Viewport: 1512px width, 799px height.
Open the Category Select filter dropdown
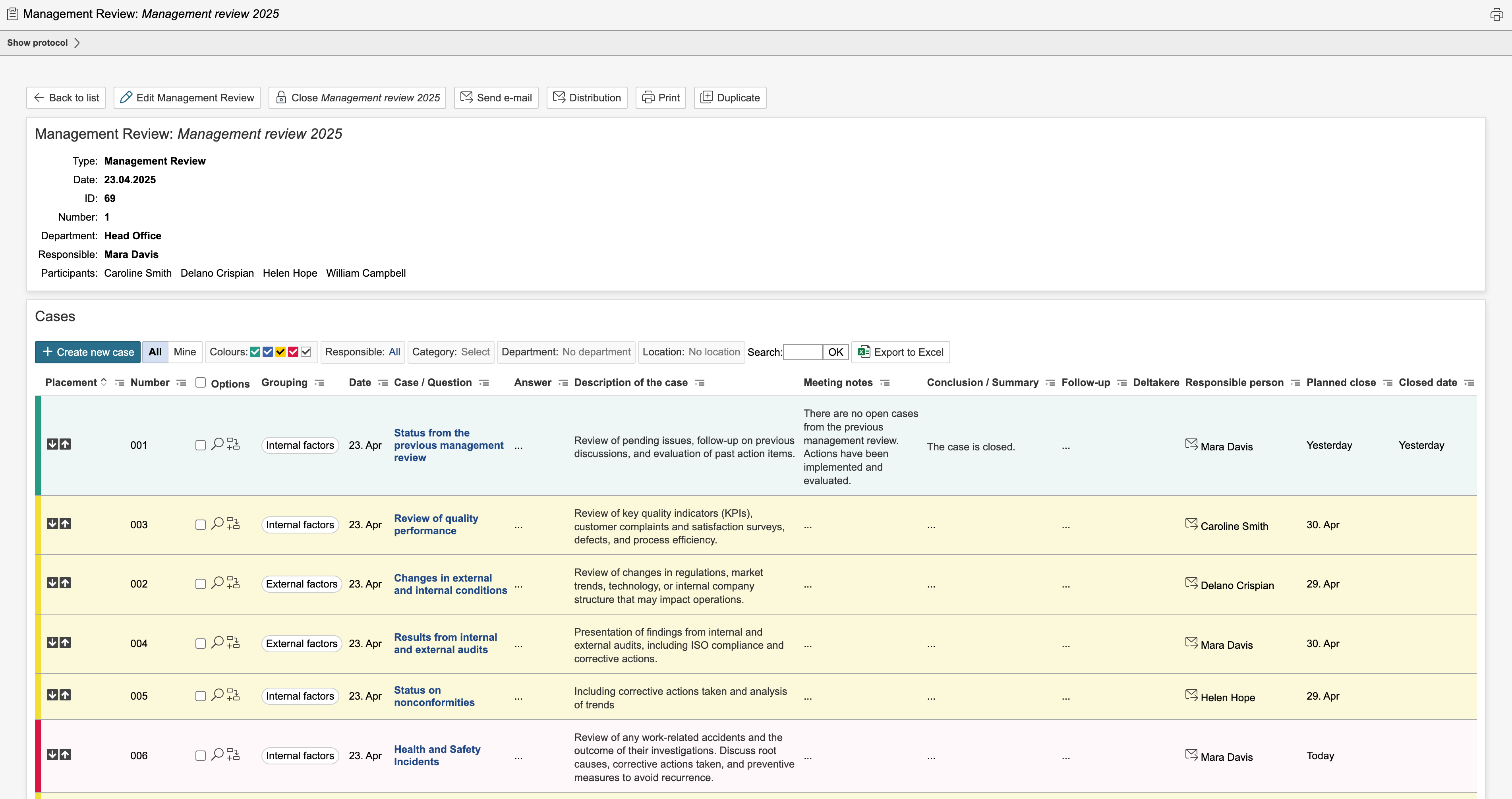pyautogui.click(x=475, y=352)
